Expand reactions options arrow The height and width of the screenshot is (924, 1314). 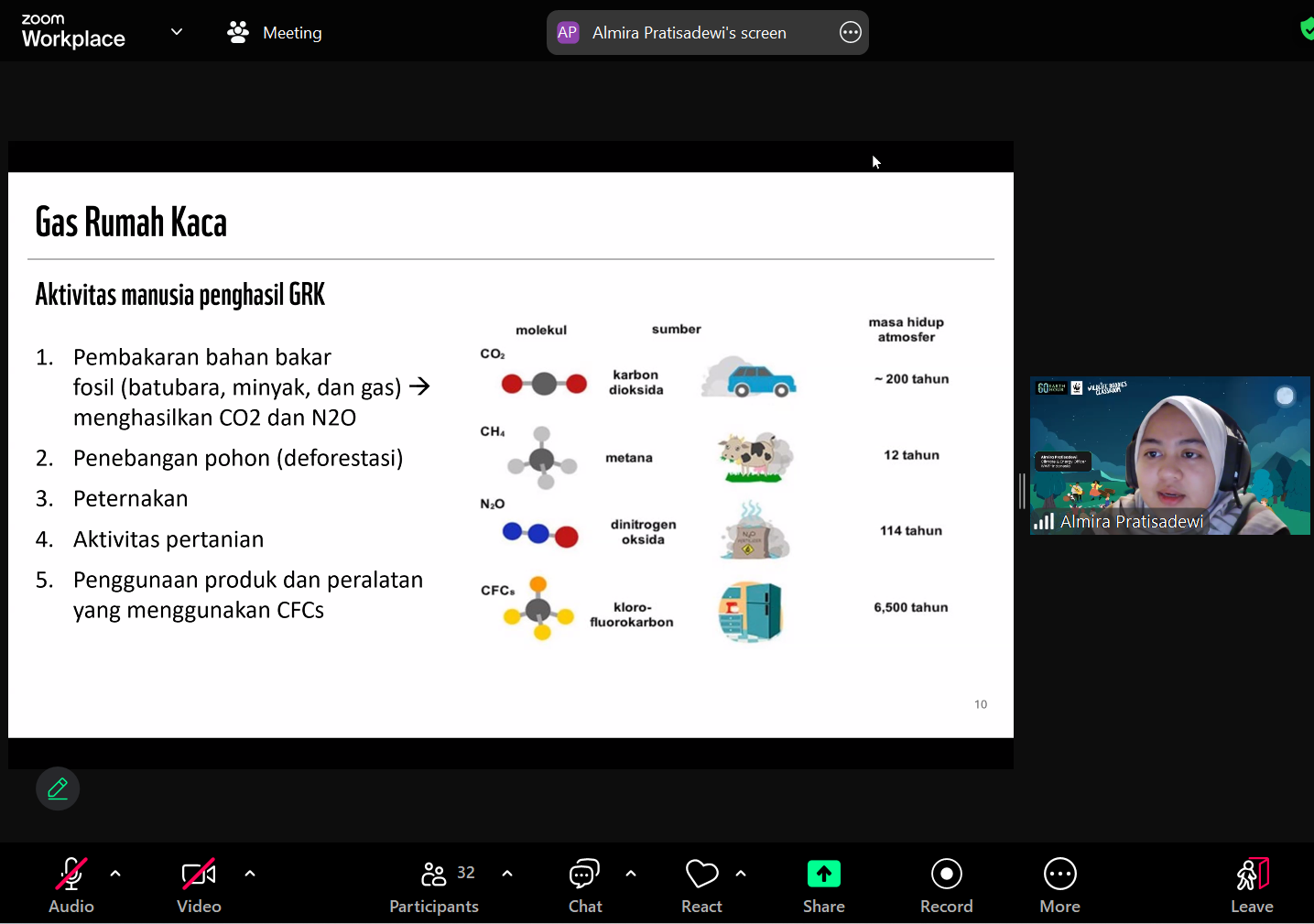tap(741, 874)
